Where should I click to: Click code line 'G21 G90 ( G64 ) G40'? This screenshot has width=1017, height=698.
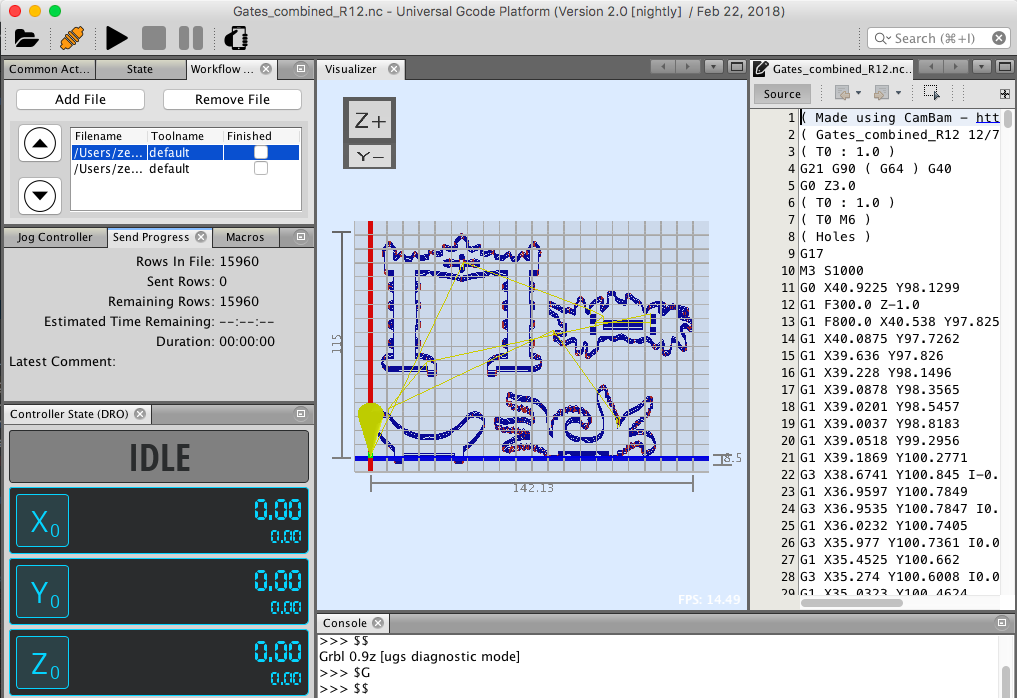pos(876,168)
